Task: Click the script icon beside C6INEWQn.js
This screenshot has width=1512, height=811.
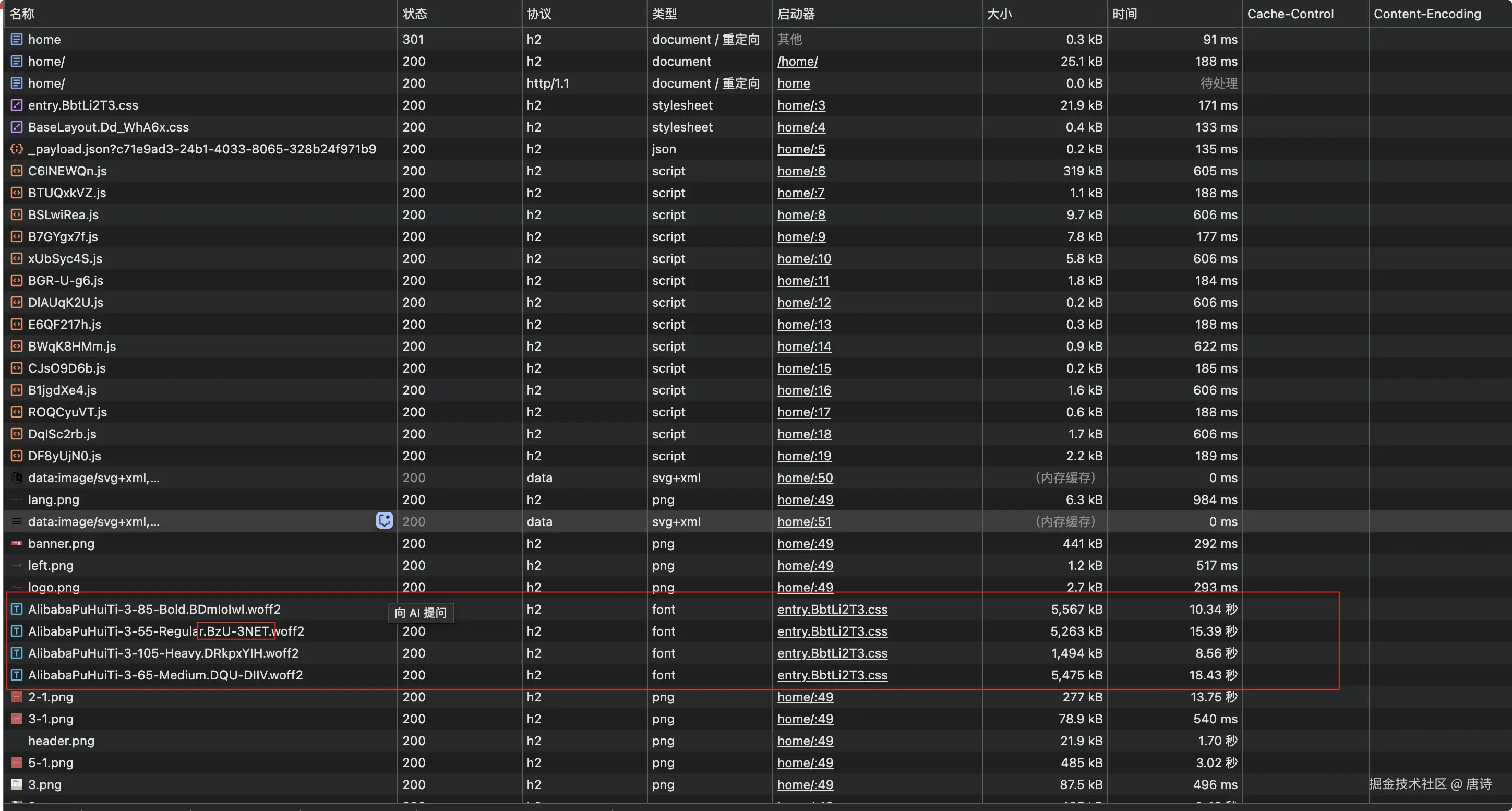Action: [17, 171]
